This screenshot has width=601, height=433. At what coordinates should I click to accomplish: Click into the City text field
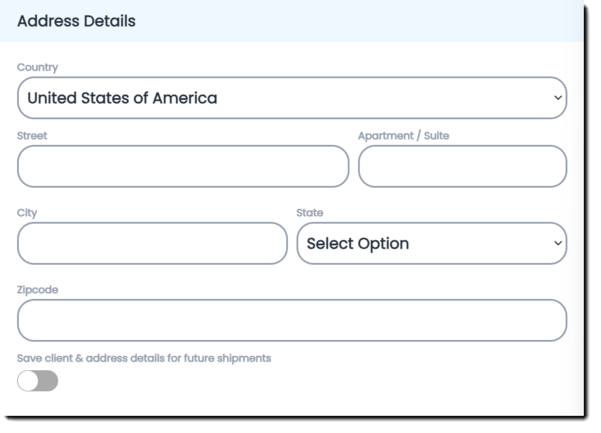click(152, 244)
